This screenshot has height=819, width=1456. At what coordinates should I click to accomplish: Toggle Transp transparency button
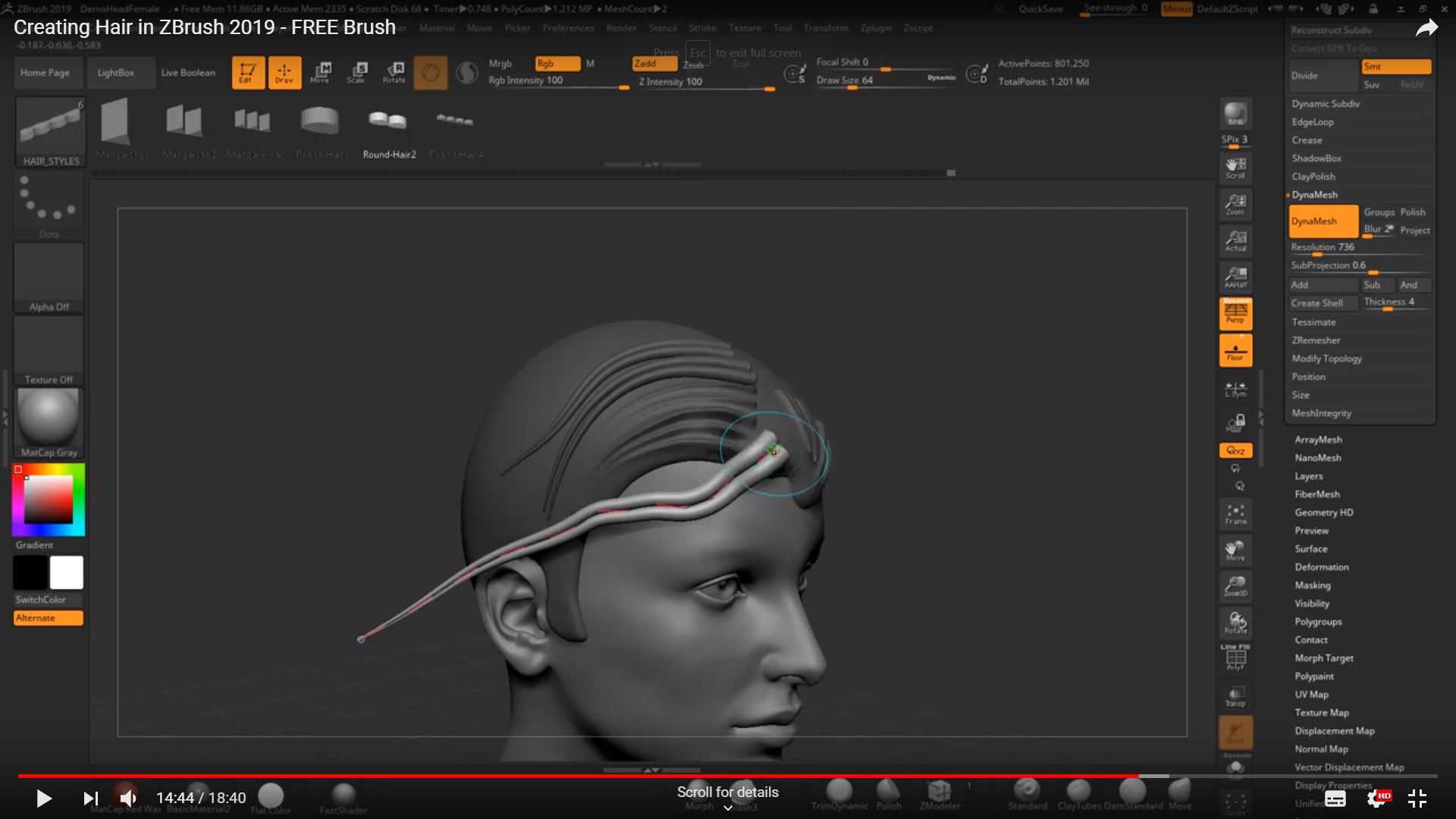pyautogui.click(x=1235, y=696)
